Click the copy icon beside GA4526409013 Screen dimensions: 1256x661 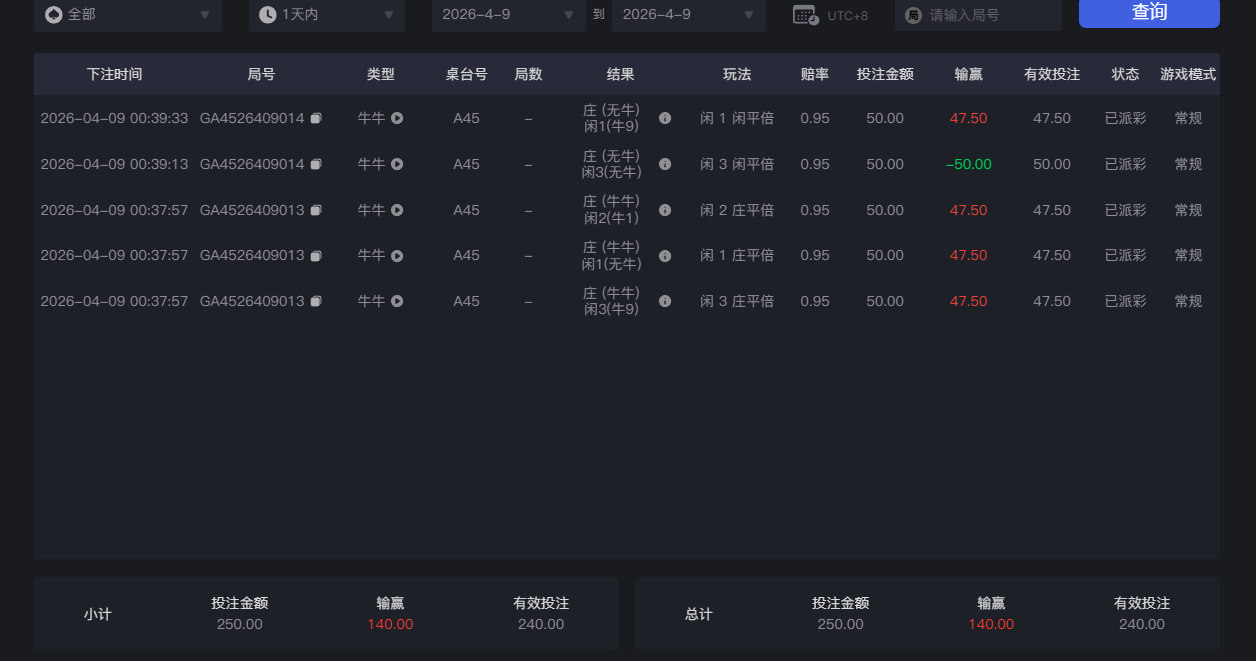(316, 210)
